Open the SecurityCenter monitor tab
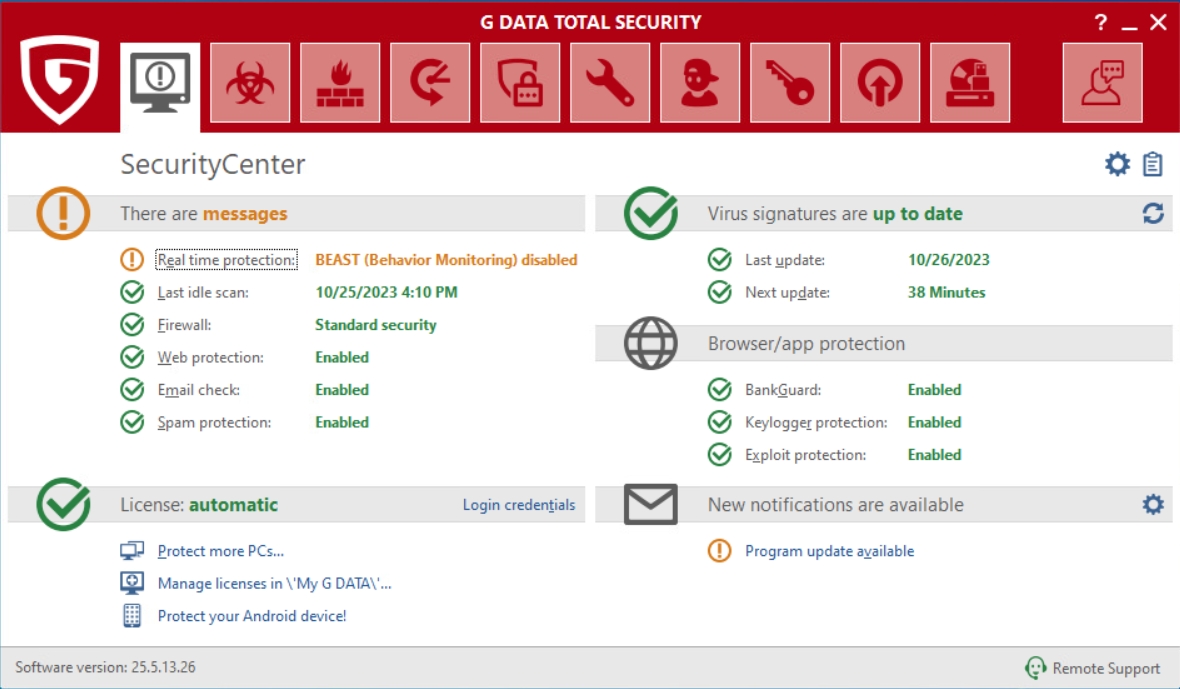The width and height of the screenshot is (1180, 689). point(160,86)
